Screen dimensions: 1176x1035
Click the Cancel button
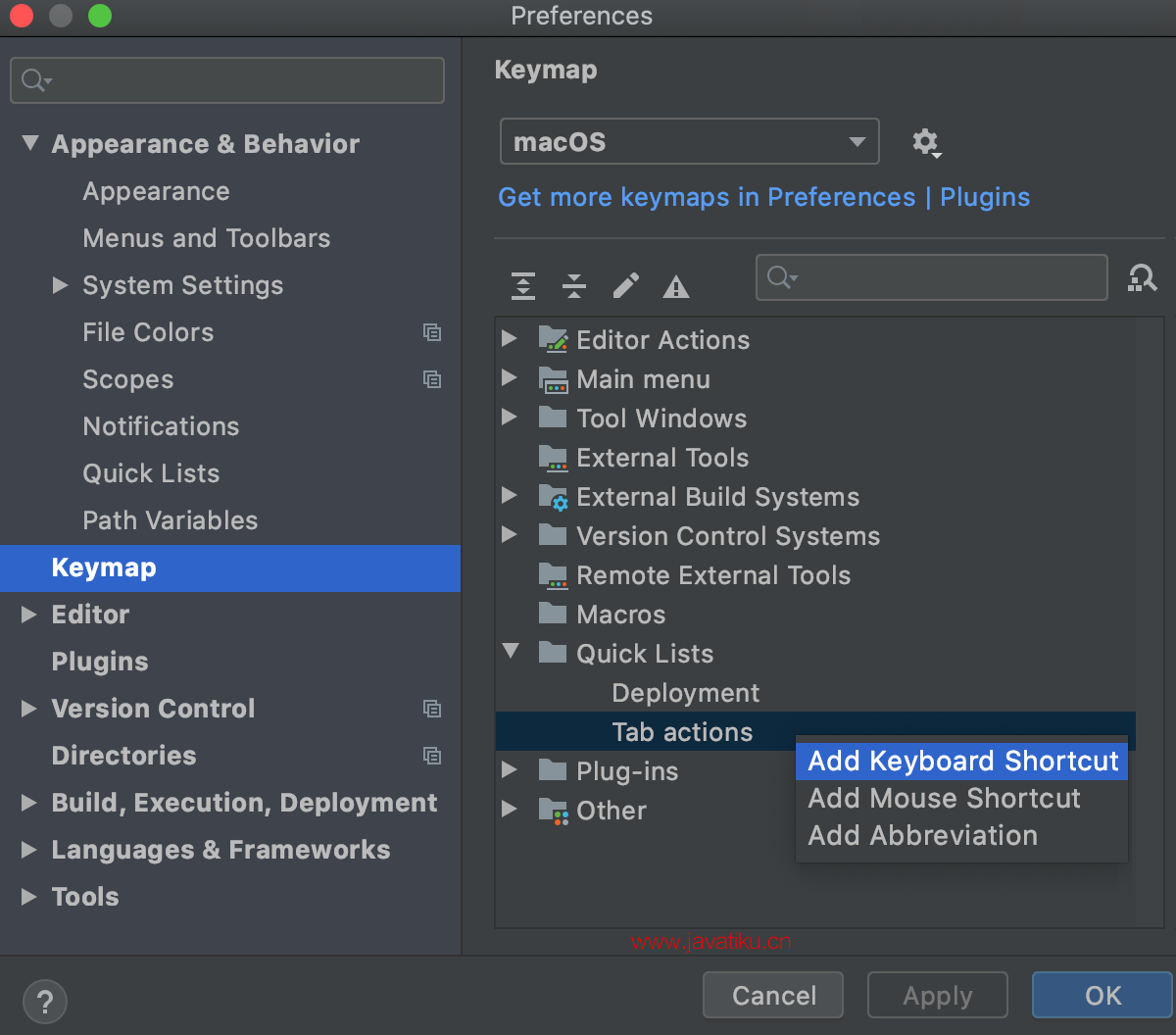773,996
